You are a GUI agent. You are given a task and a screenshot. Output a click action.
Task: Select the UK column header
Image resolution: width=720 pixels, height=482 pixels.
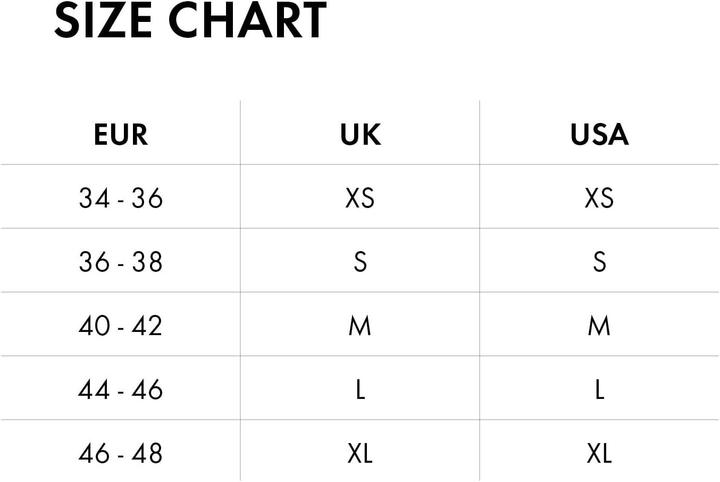(360, 135)
